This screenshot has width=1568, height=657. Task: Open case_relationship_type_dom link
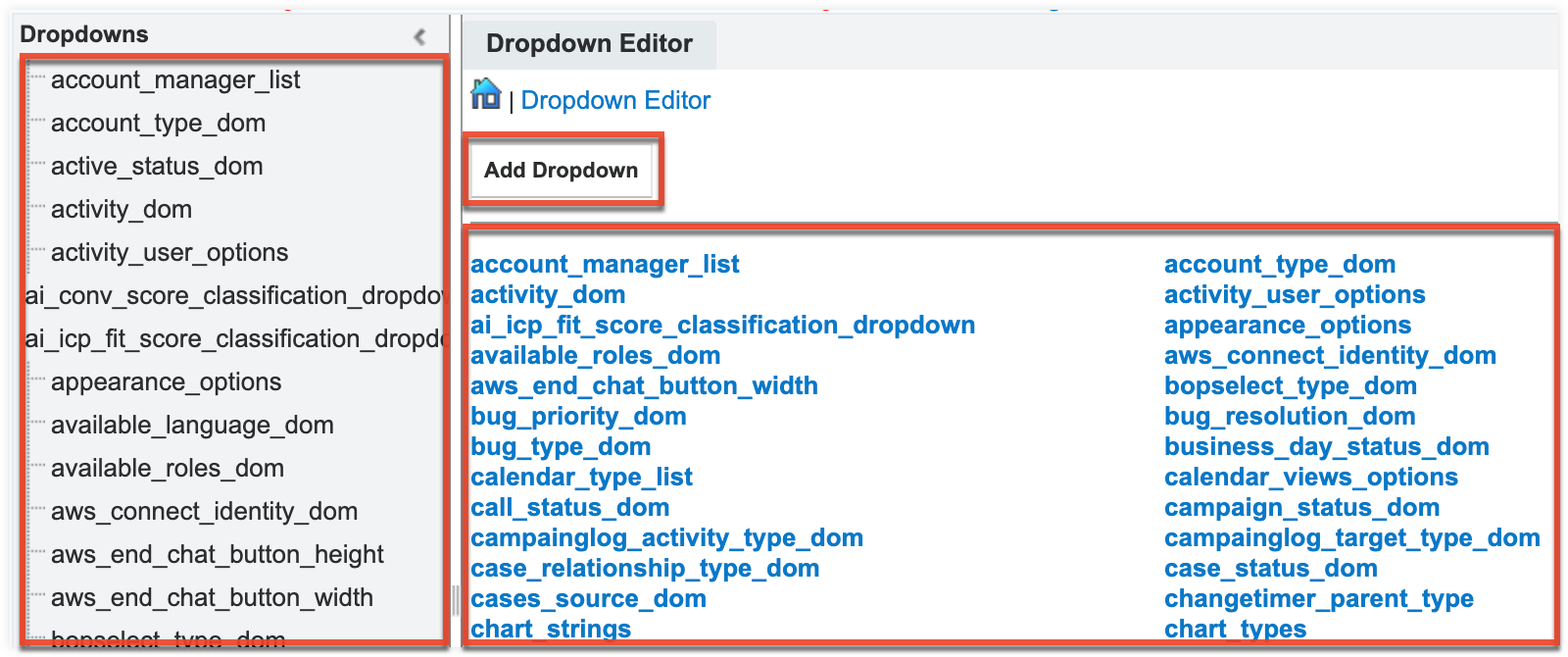tap(645, 569)
